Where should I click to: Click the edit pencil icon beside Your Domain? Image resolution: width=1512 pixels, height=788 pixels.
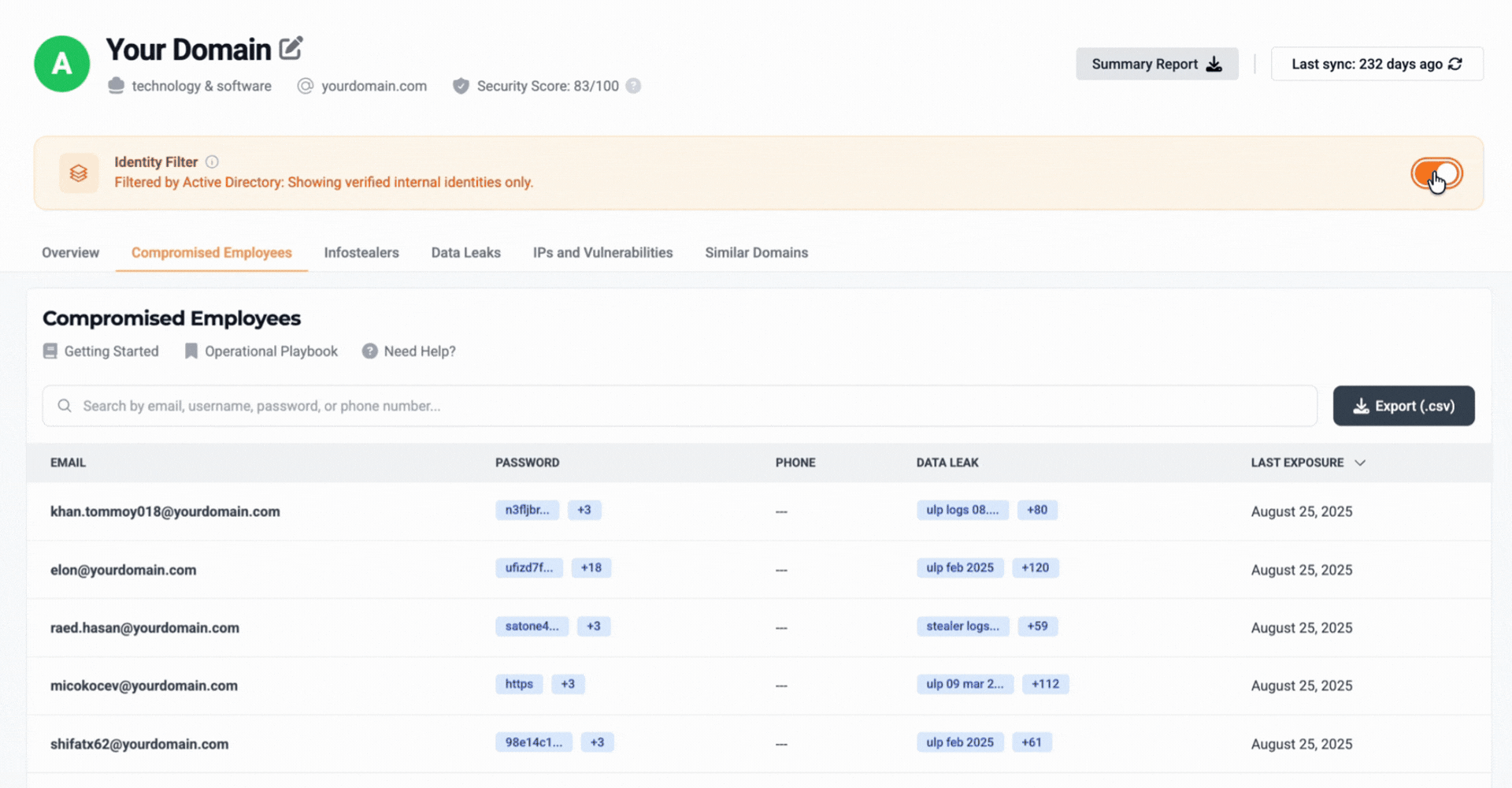[291, 49]
